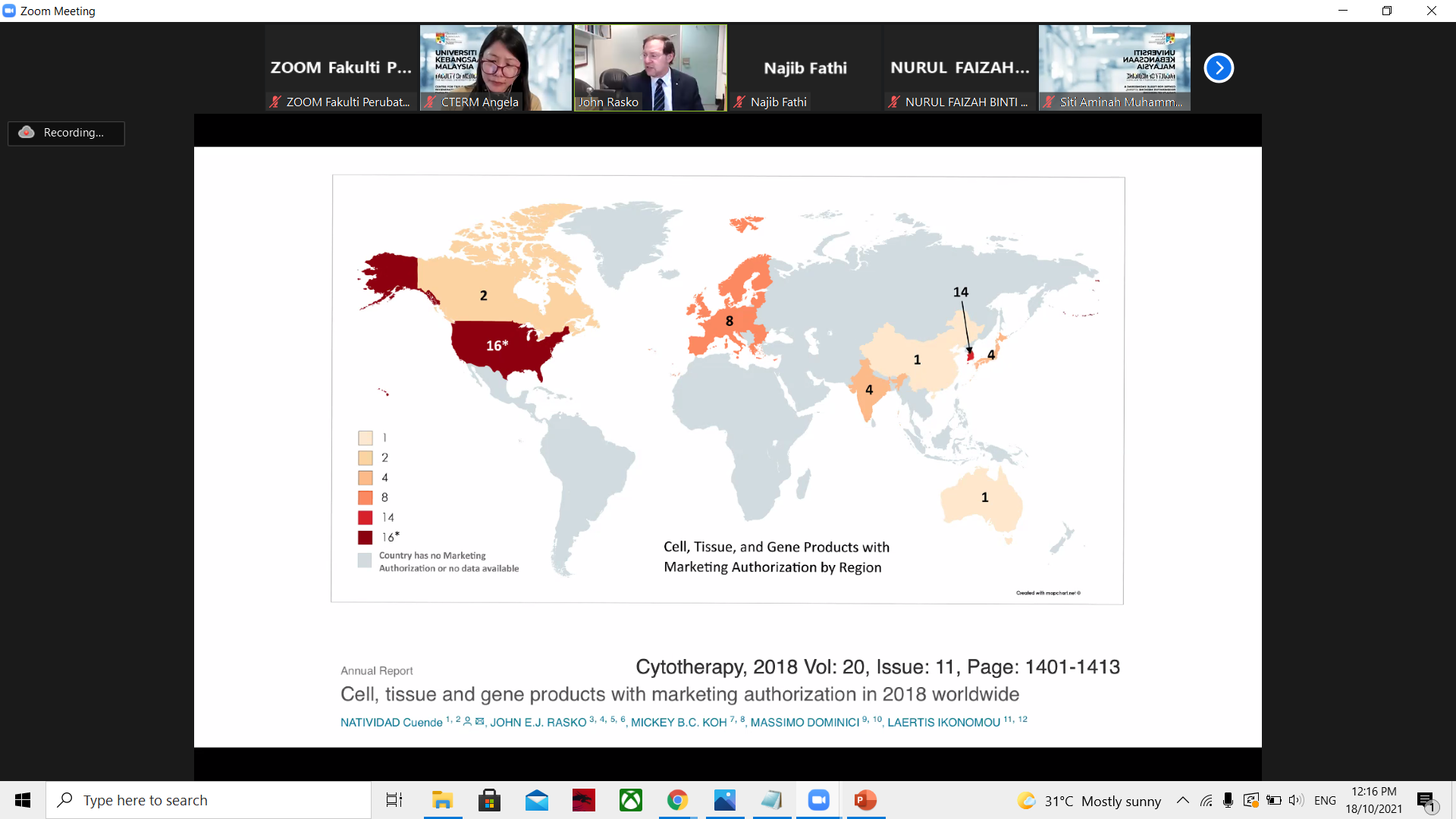Click muted mic icon on CTERM Angela tile
The height and width of the screenshot is (819, 1456).
[430, 102]
